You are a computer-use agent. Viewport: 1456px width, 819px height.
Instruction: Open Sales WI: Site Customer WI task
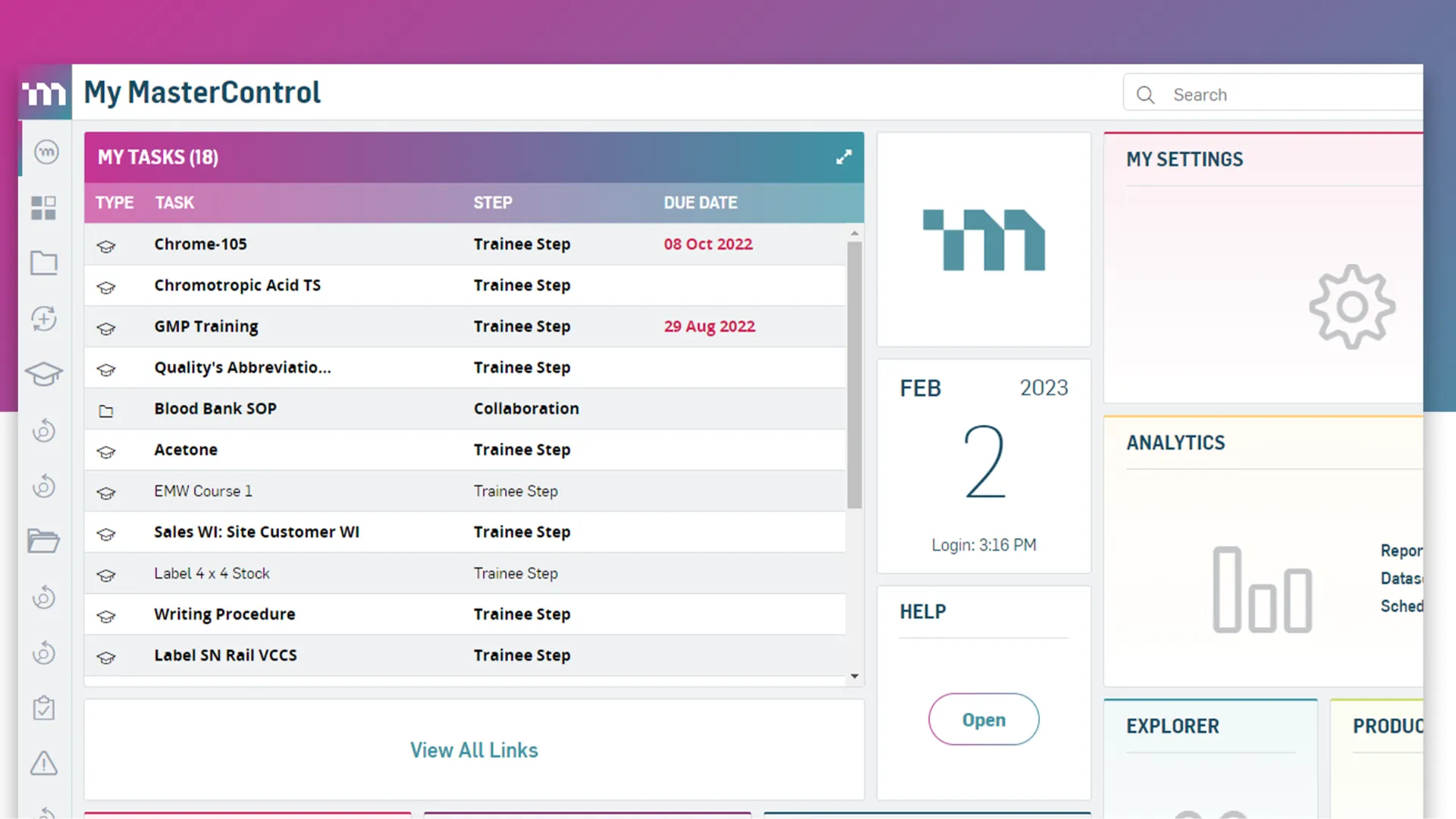point(256,532)
